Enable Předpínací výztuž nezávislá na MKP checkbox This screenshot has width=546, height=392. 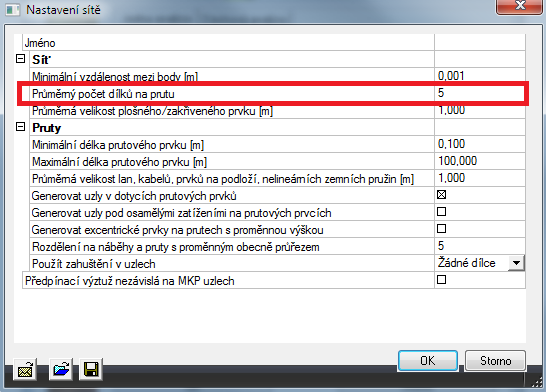(x=441, y=280)
